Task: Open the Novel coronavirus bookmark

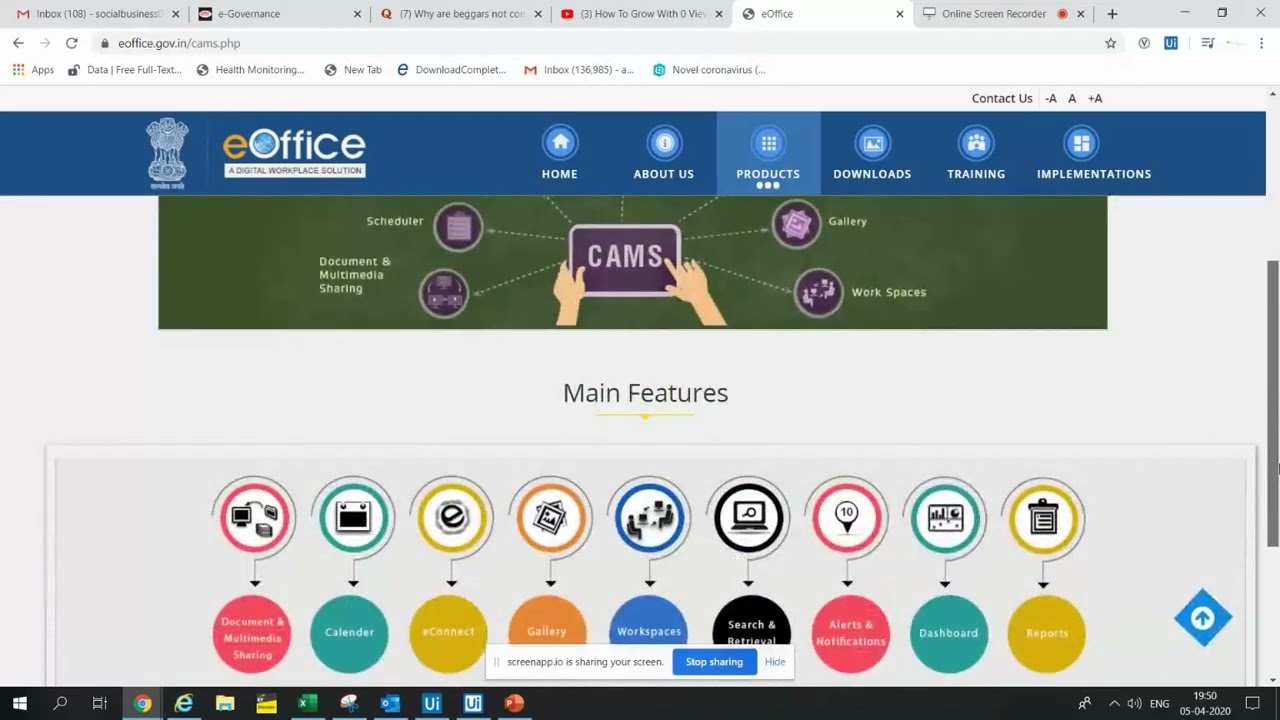Action: [709, 70]
